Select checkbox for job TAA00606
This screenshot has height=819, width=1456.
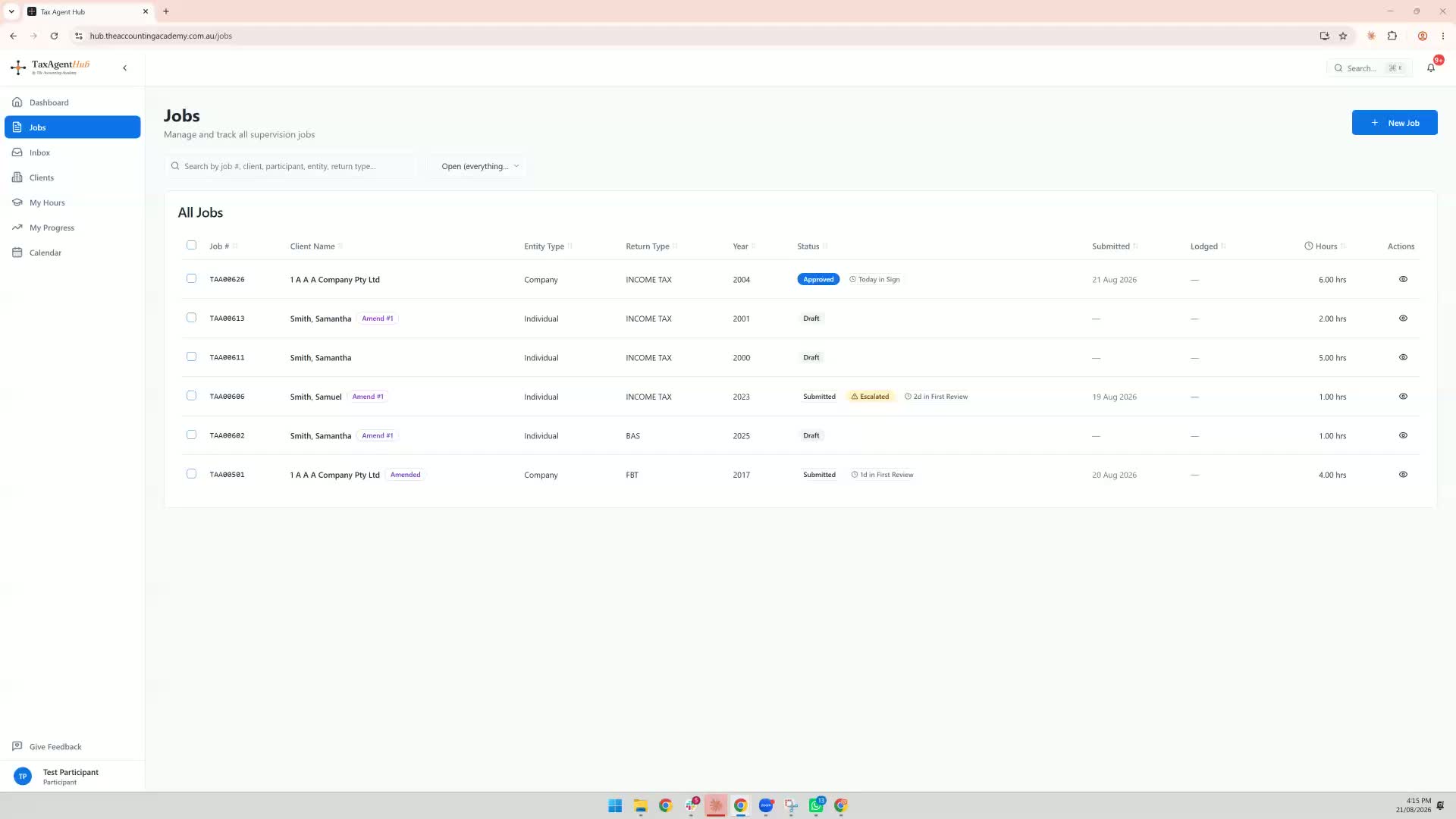tap(191, 396)
